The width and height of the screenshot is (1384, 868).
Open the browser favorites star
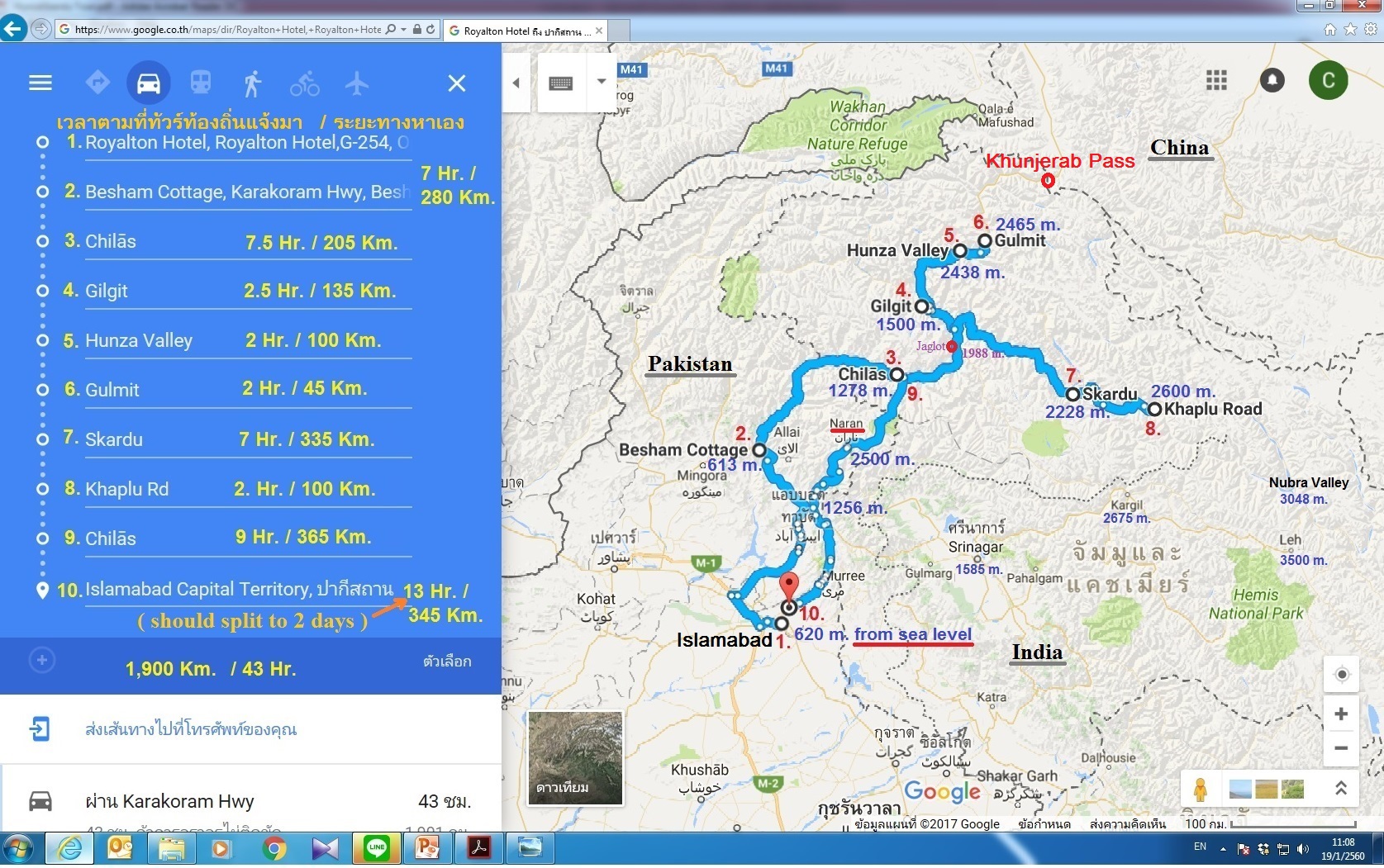pos(1350,29)
